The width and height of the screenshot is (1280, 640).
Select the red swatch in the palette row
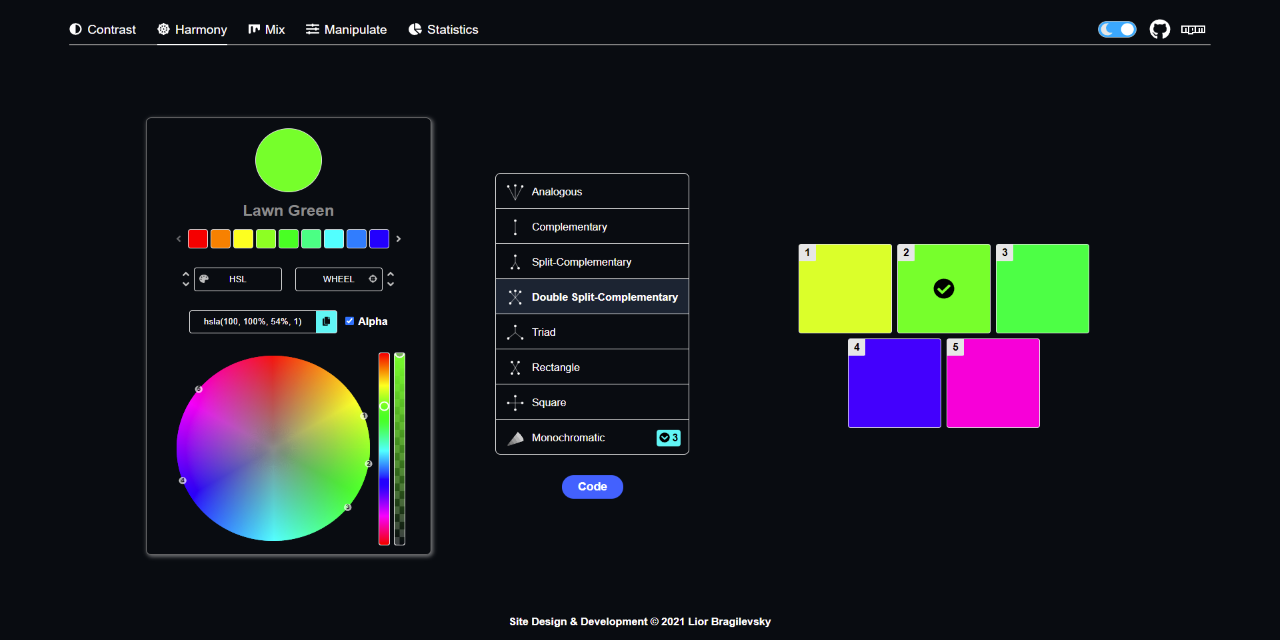pos(197,238)
